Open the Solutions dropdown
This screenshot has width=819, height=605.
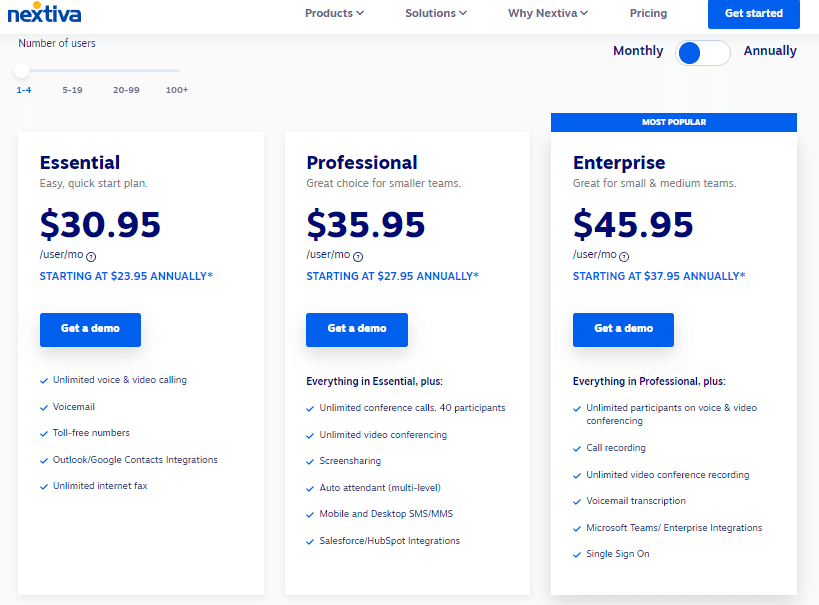[435, 14]
